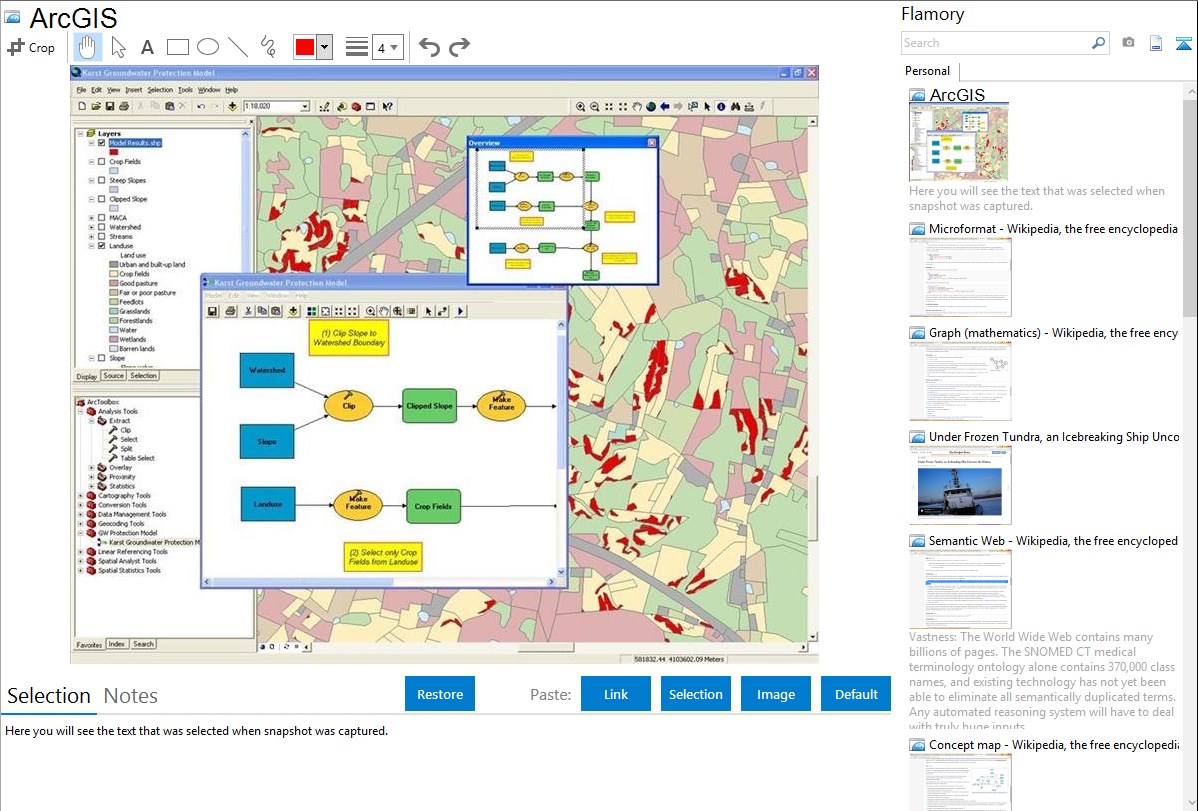Enable the Streams layer checkbox
The image size is (1198, 811).
pyautogui.click(x=102, y=236)
